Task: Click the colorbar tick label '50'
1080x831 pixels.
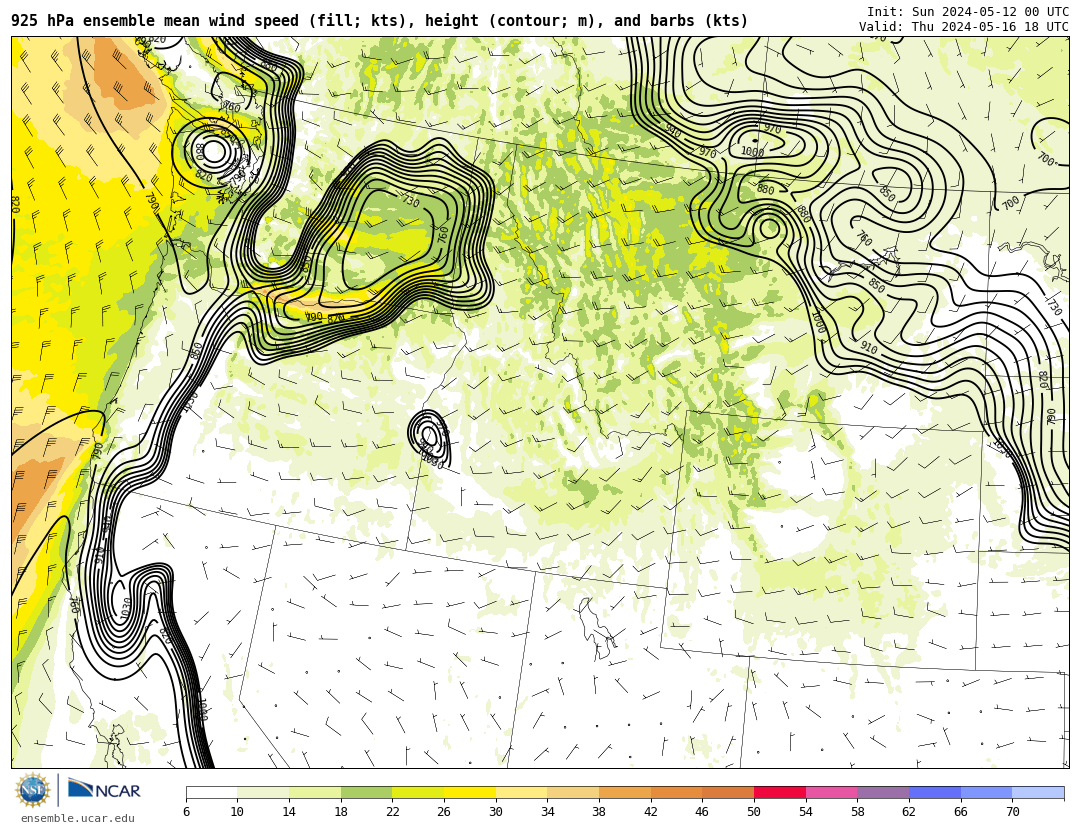Action: 754,812
